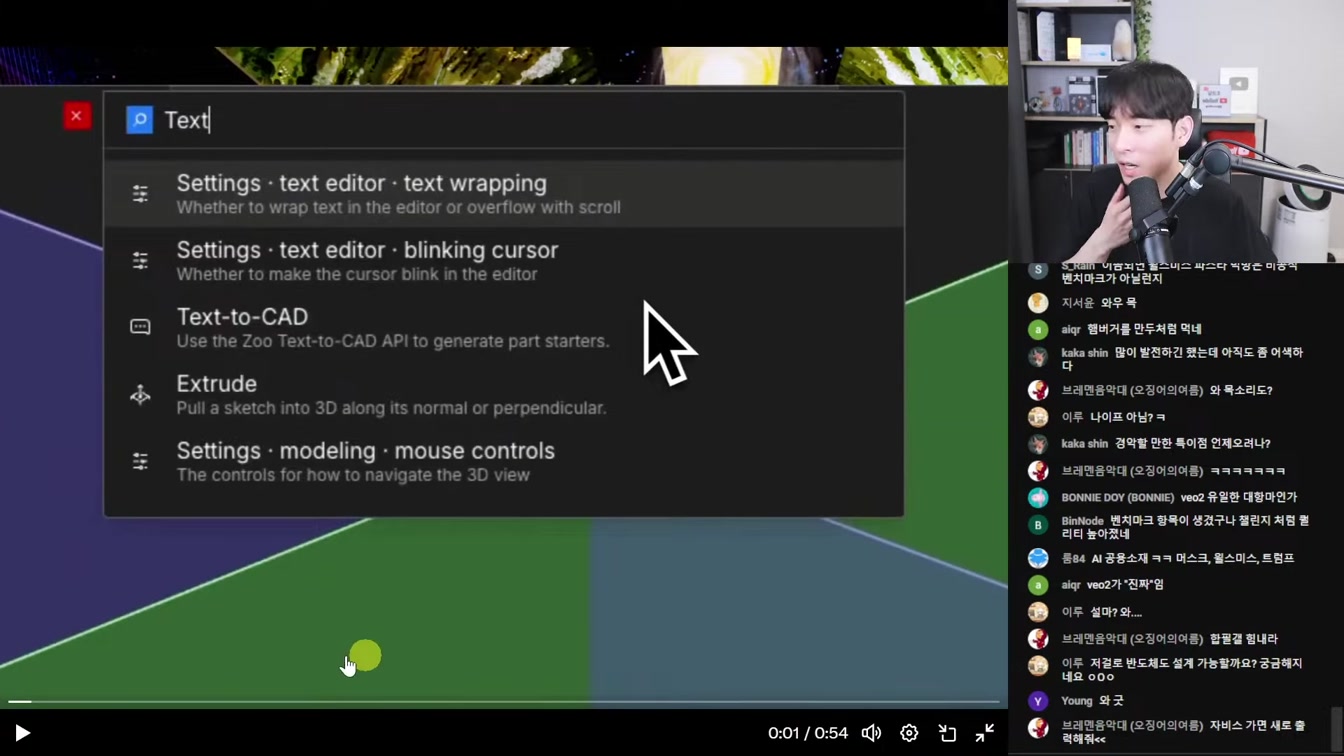Viewport: 1344px width, 756px height.
Task: Click BONNIE DOY avatar in chat
Action: pyautogui.click(x=1038, y=497)
